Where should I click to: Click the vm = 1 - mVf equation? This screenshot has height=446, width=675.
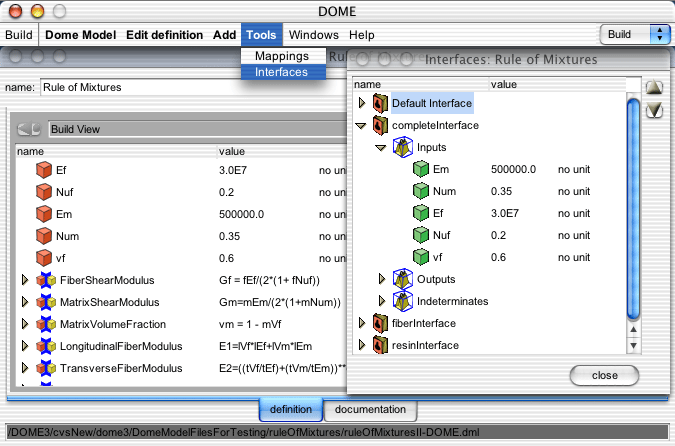point(250,324)
